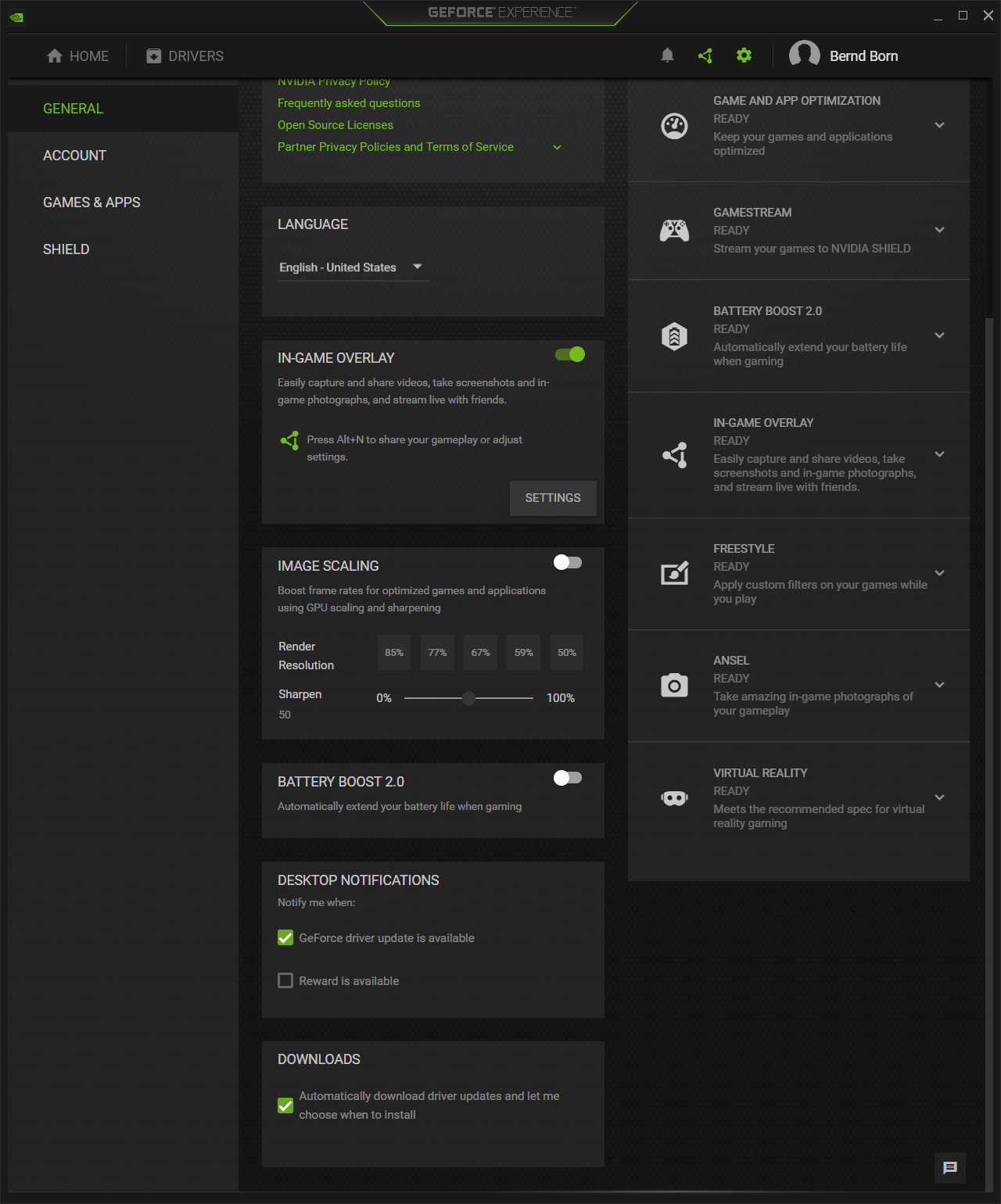Turn off the In-Game Overlay toggle
This screenshot has height=1204, width=1001.
click(x=570, y=354)
